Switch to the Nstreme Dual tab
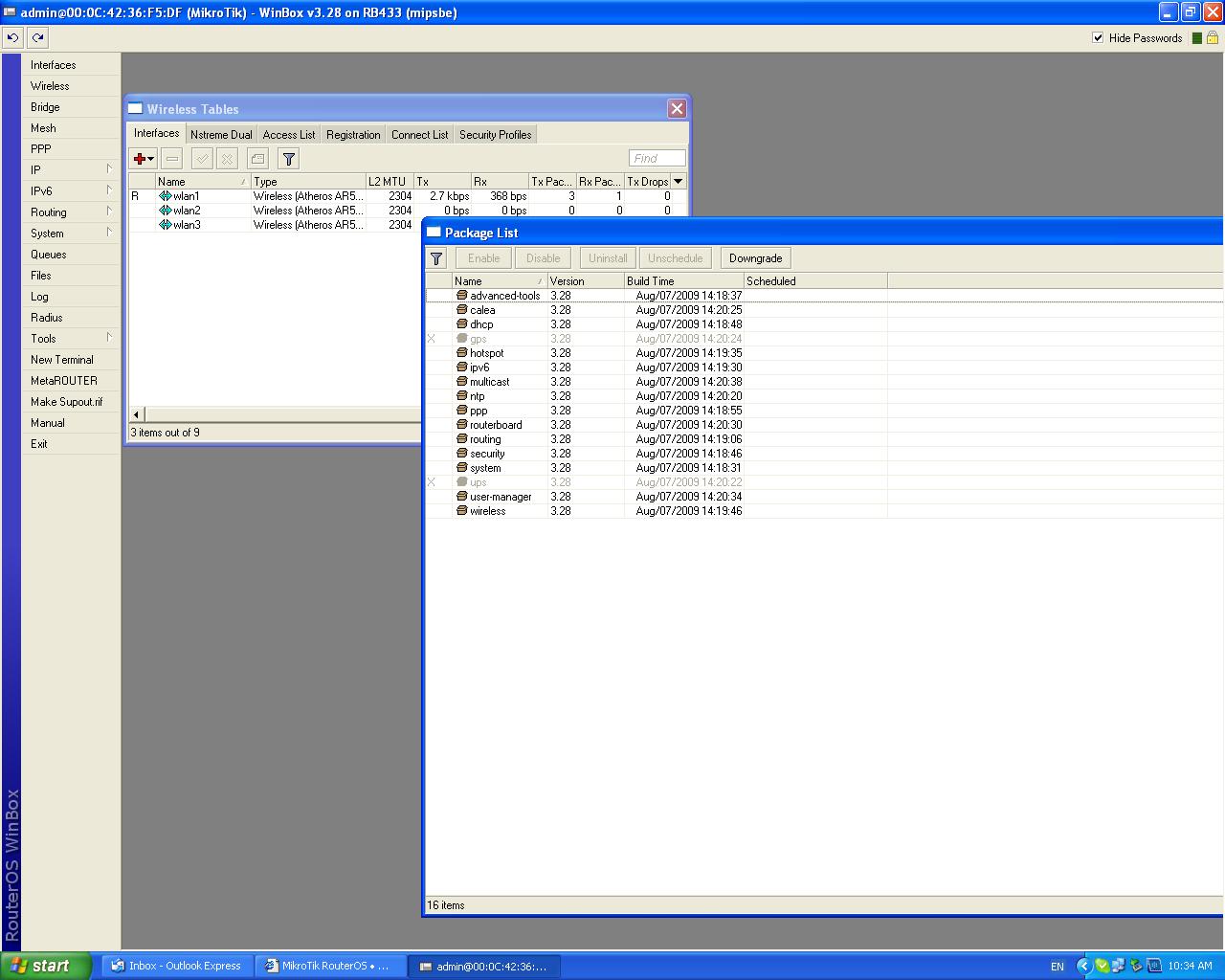The height and width of the screenshot is (980, 1225). [x=221, y=135]
